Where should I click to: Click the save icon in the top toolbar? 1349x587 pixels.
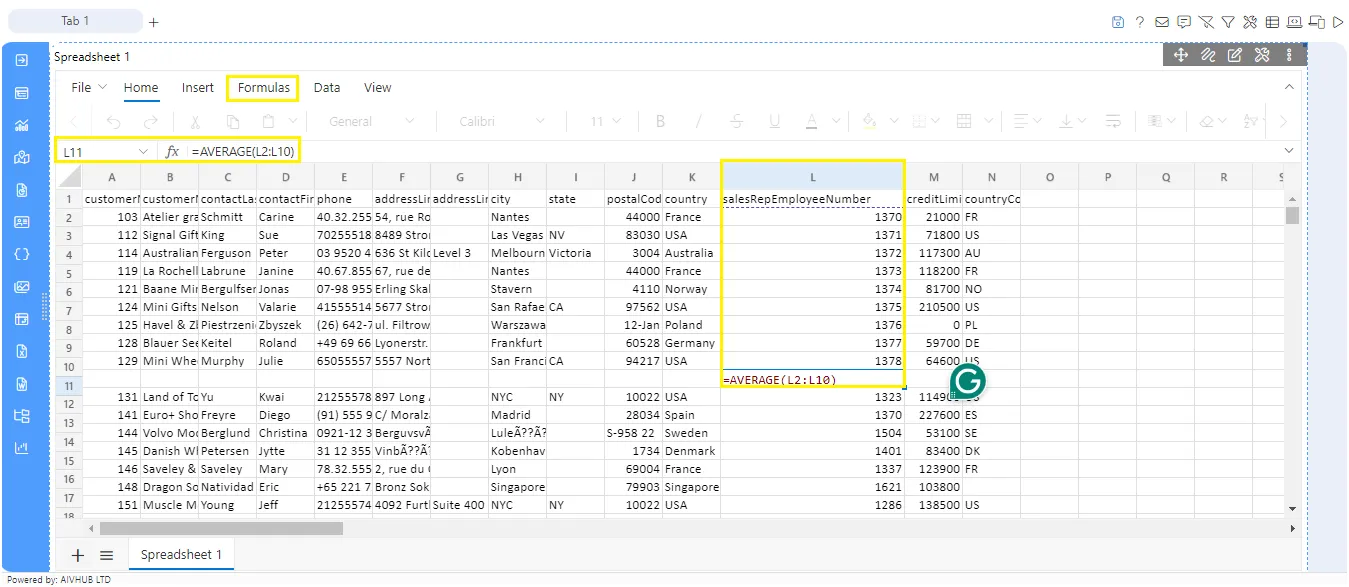click(x=1119, y=21)
